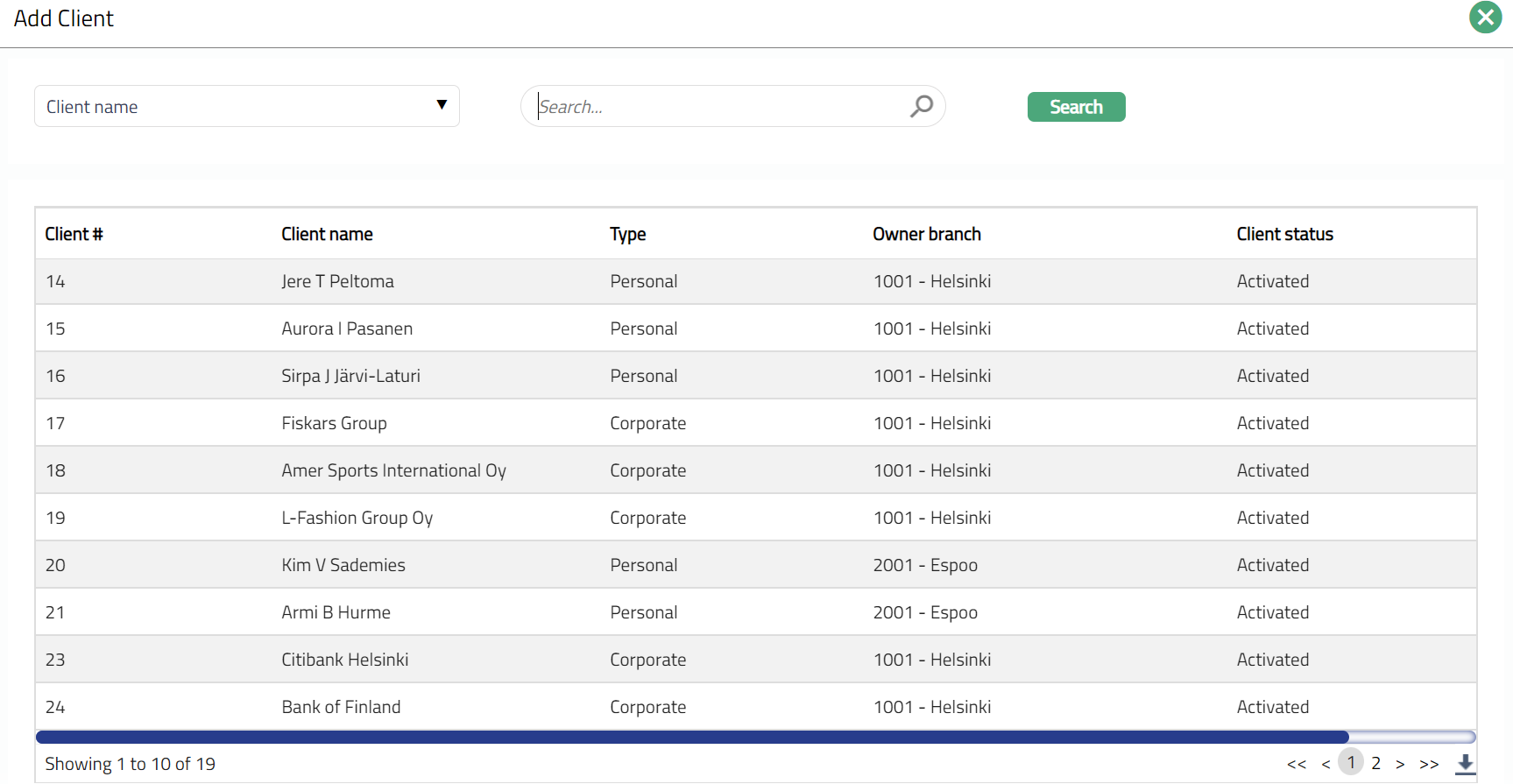This screenshot has height=784, width=1513.
Task: Click the magnifier icon in search box
Action: tap(921, 107)
